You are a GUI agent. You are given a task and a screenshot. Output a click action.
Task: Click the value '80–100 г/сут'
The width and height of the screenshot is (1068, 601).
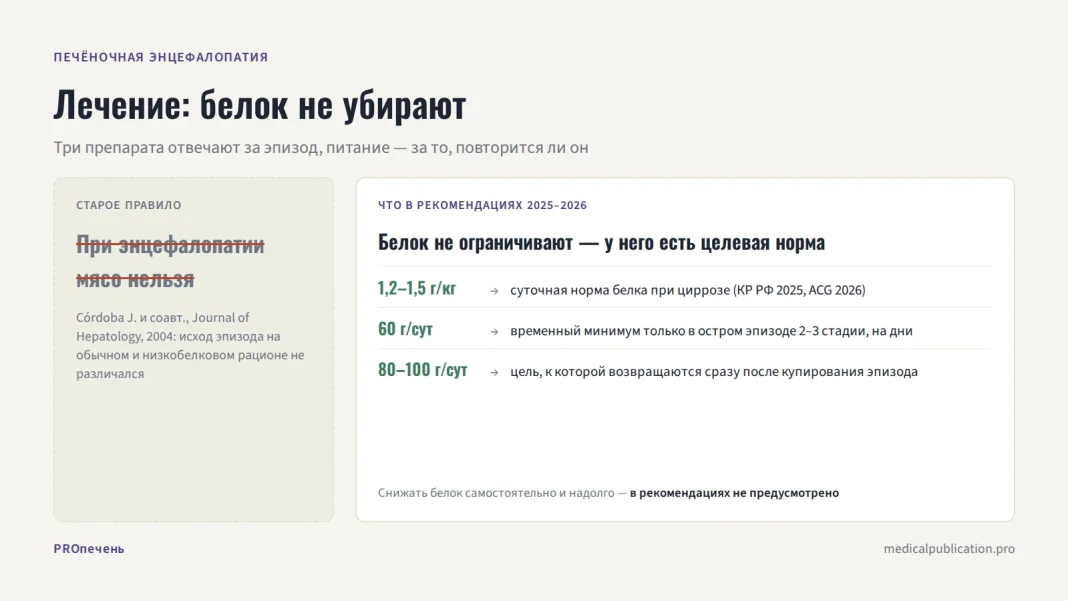pos(423,370)
